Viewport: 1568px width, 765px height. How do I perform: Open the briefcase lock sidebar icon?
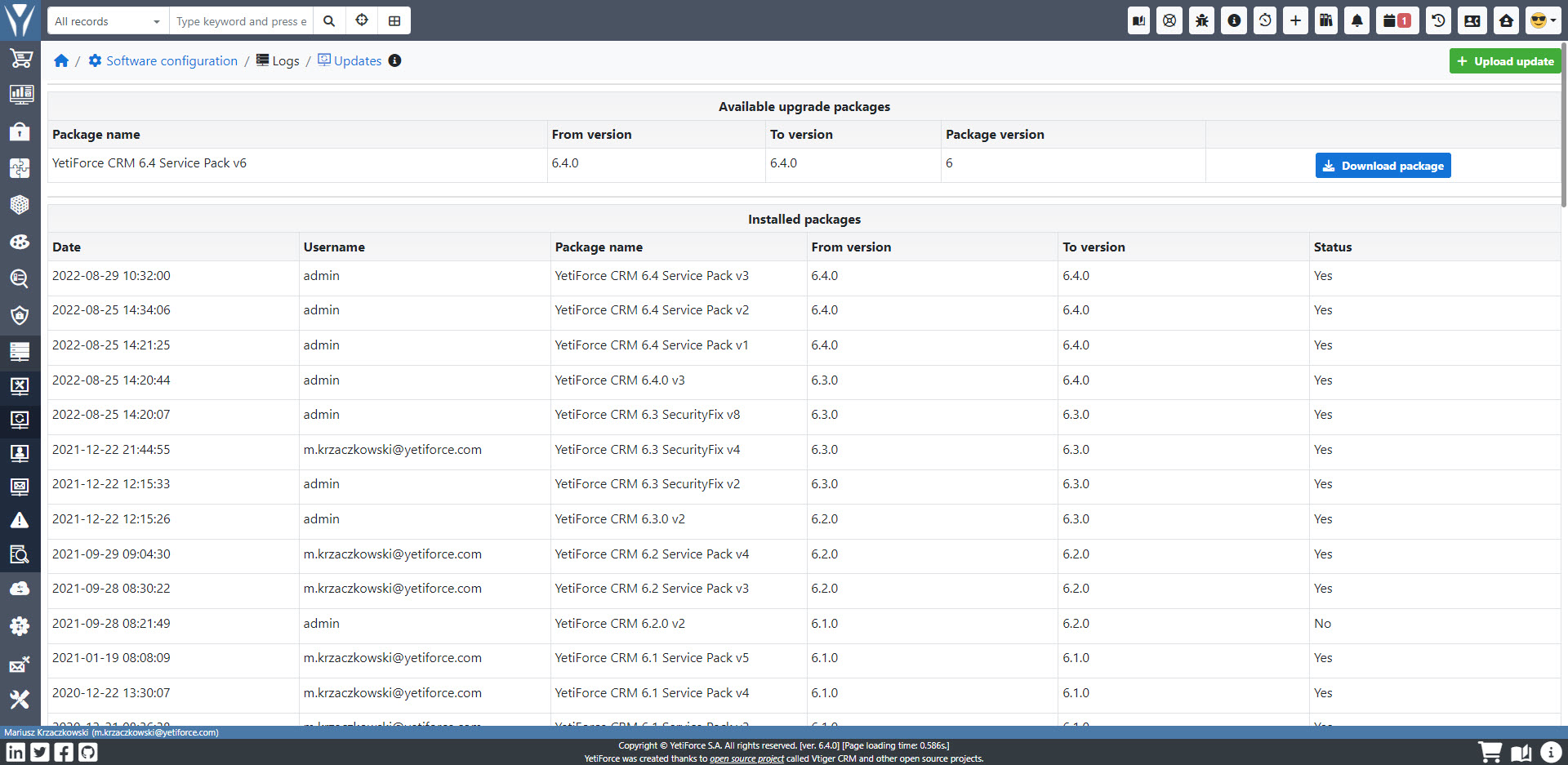click(x=20, y=132)
